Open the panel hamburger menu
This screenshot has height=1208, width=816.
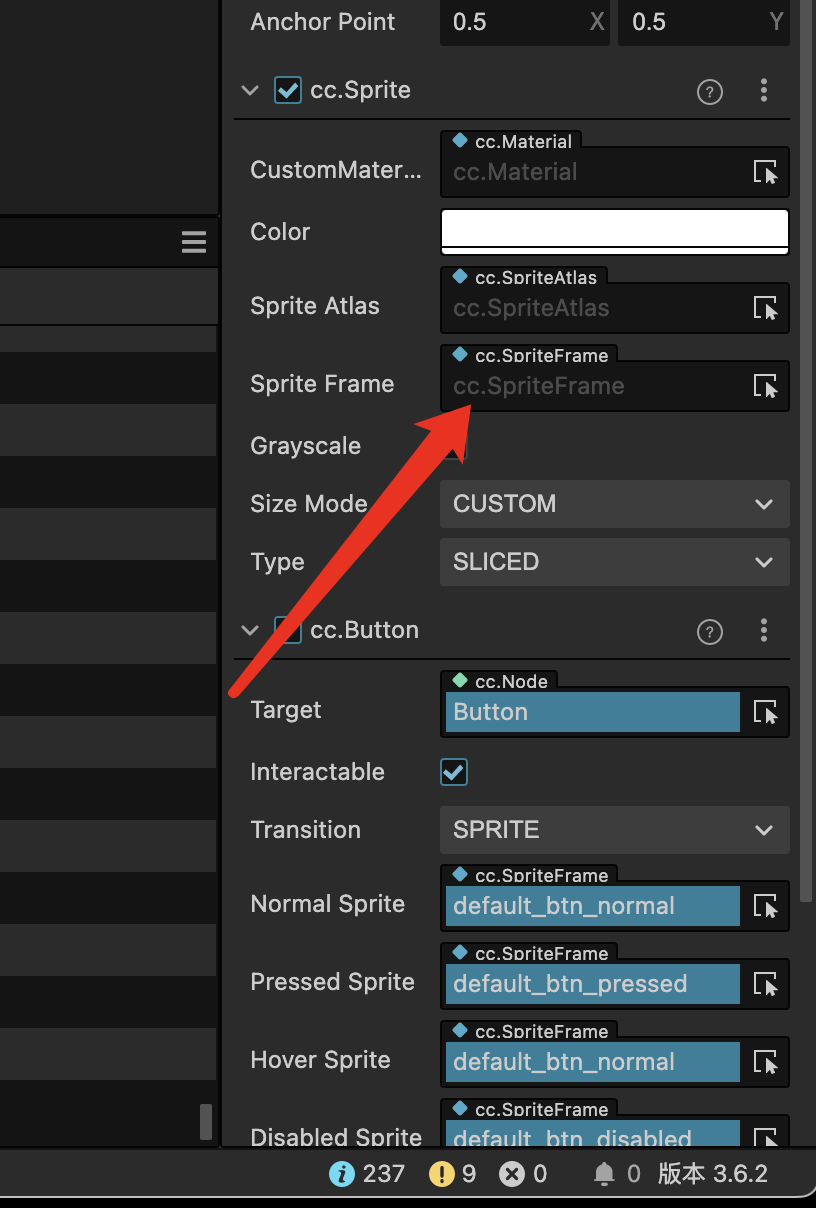[194, 242]
